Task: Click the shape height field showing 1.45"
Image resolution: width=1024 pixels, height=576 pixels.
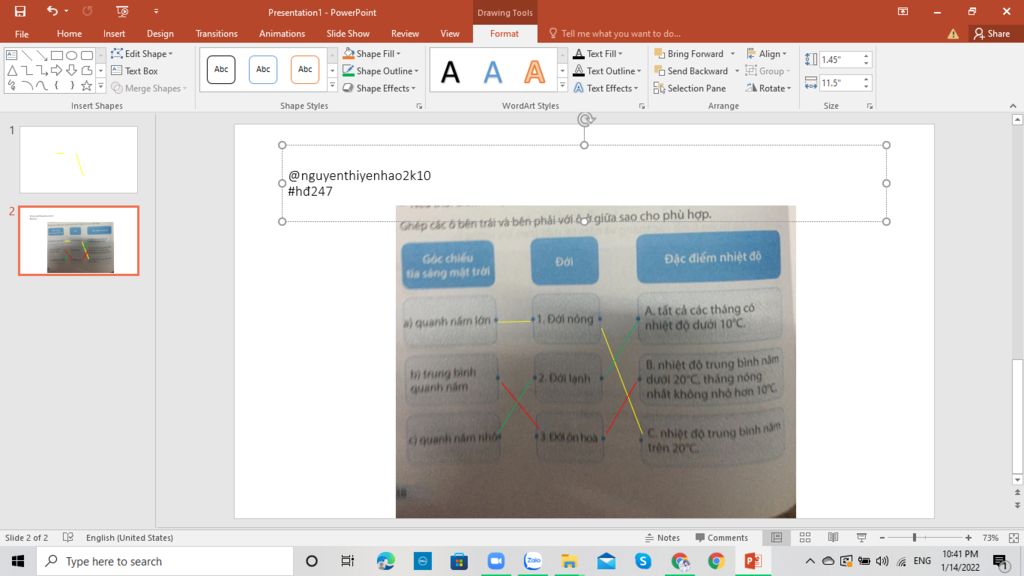Action: click(x=840, y=59)
